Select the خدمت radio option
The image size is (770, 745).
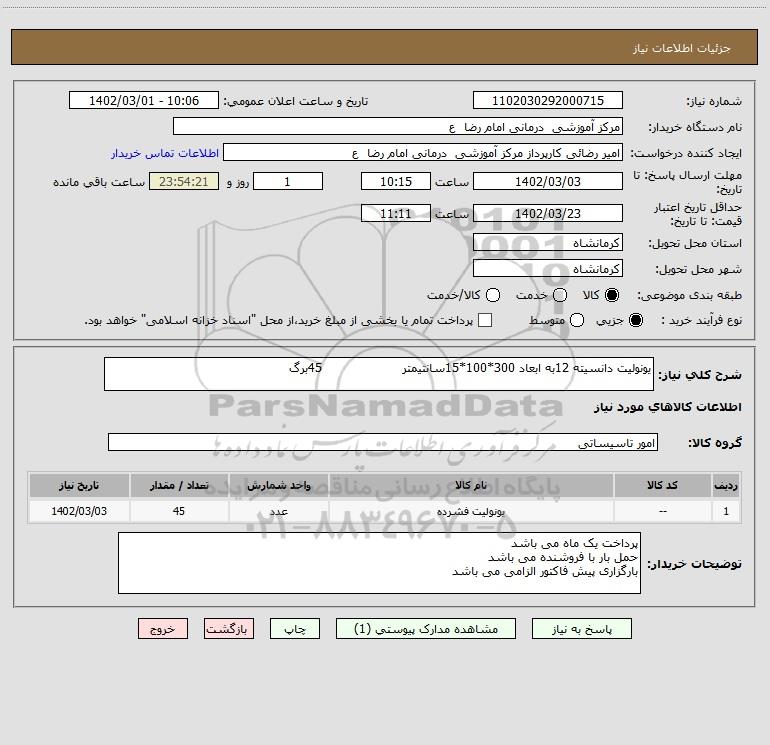pyautogui.click(x=560, y=295)
